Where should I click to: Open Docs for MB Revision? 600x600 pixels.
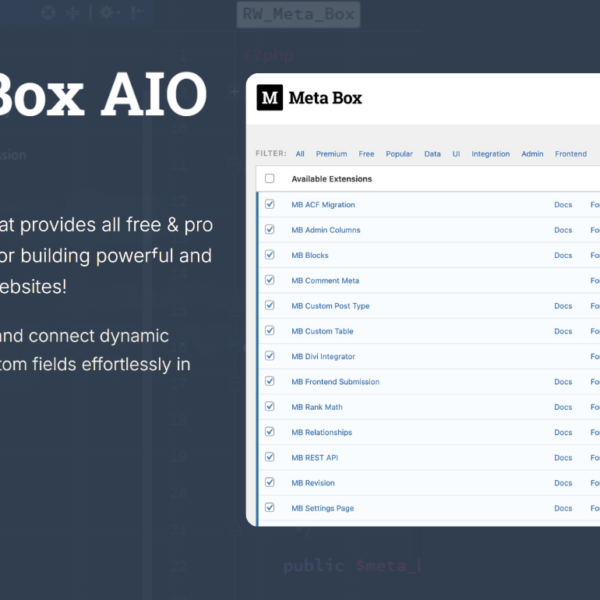pyautogui.click(x=563, y=483)
